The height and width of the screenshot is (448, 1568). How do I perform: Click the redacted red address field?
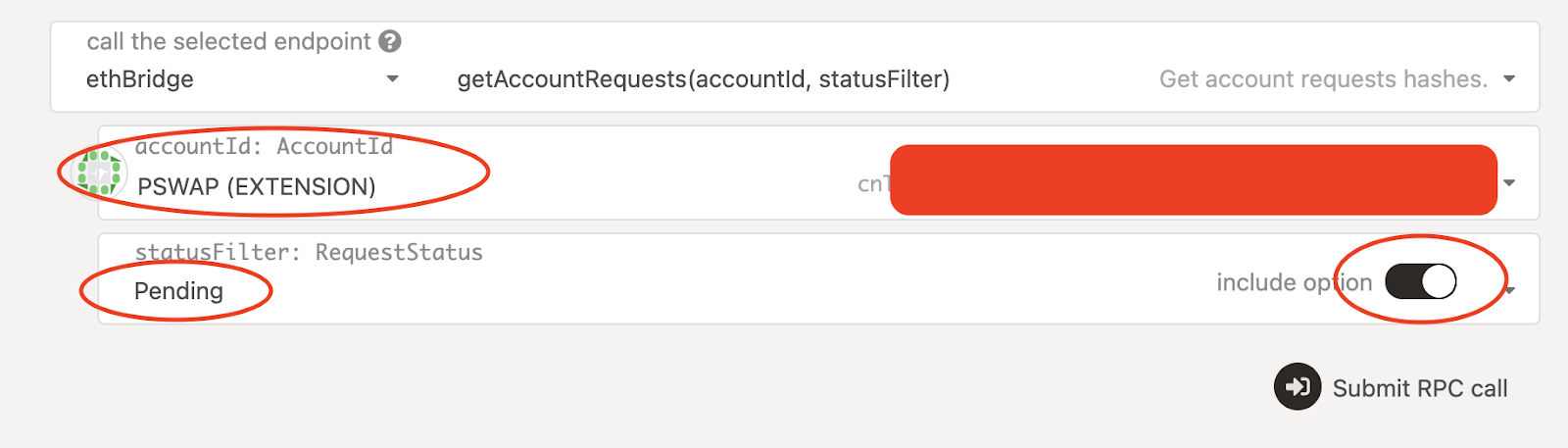tap(1194, 179)
